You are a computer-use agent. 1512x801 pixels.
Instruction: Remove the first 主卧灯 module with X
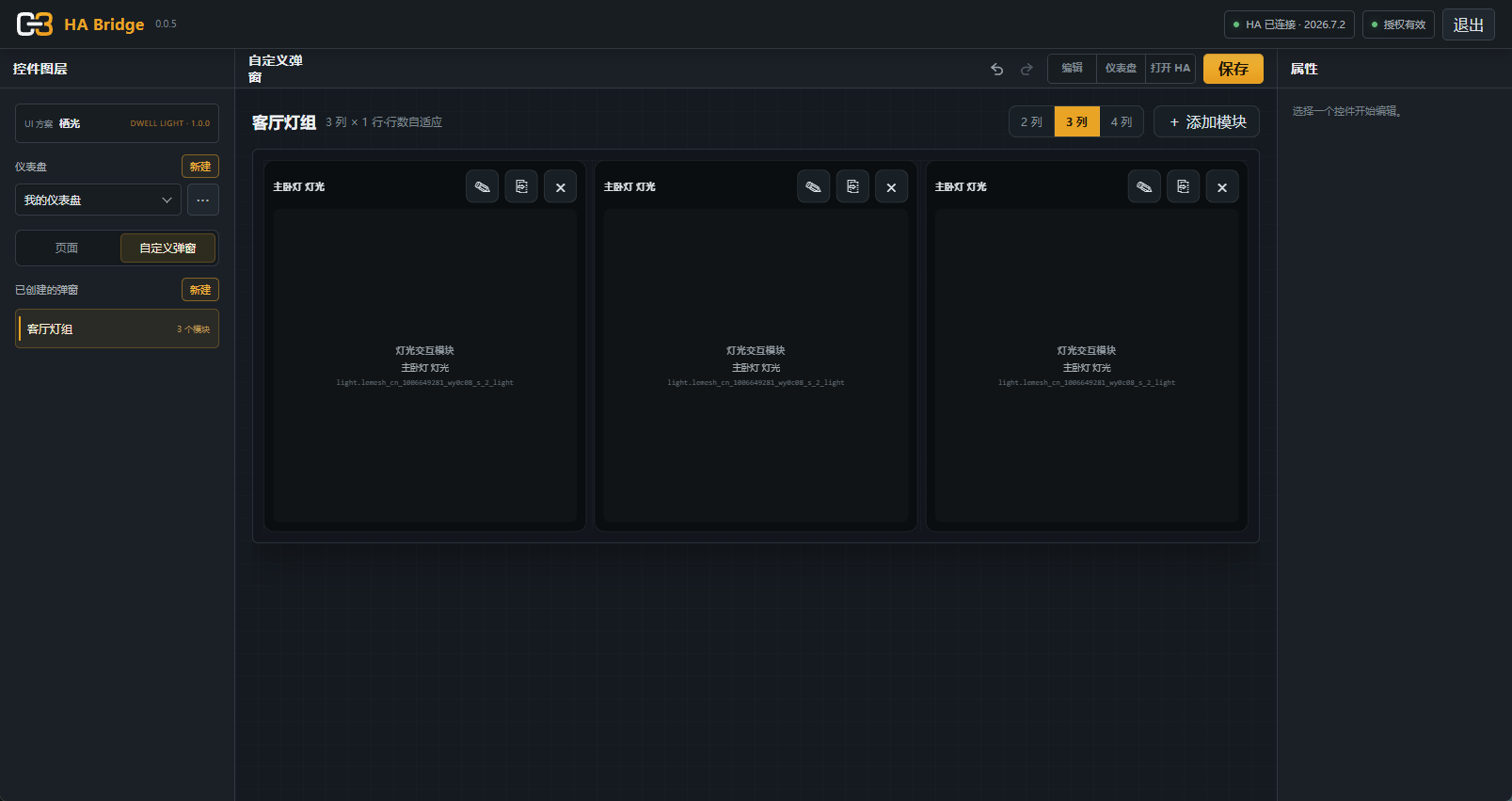(561, 186)
